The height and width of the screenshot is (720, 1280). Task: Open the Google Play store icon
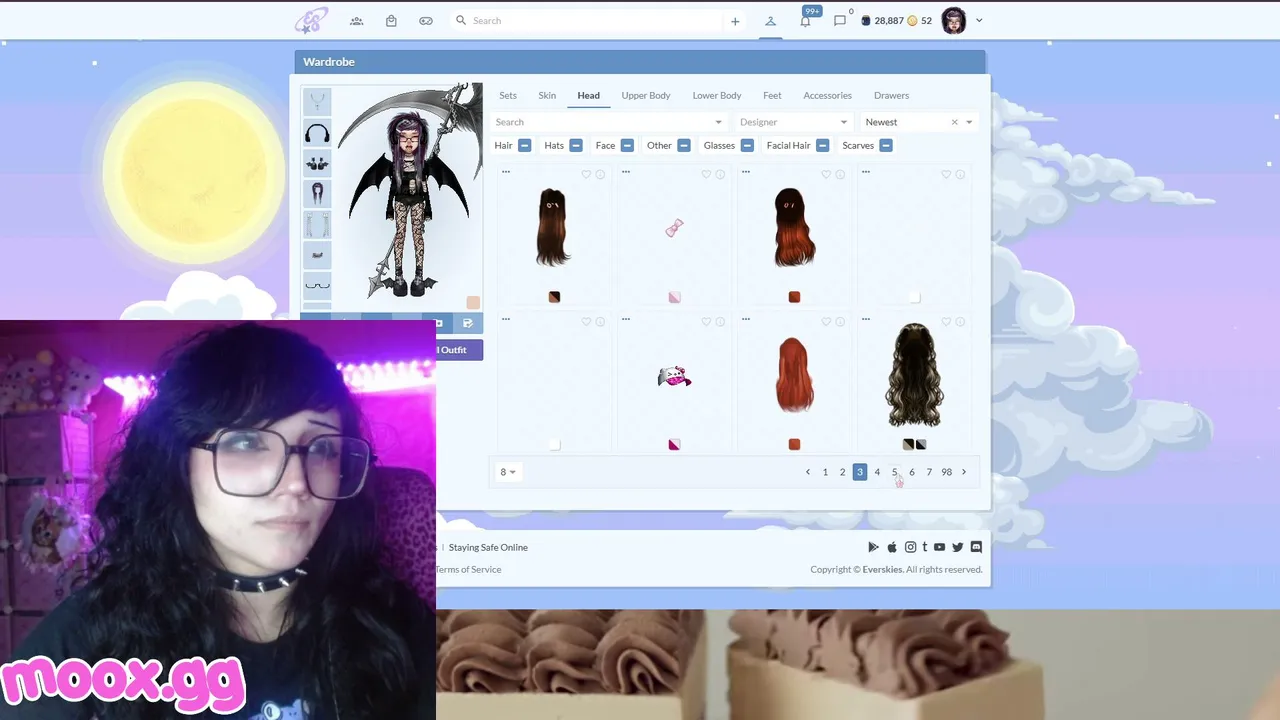click(873, 547)
